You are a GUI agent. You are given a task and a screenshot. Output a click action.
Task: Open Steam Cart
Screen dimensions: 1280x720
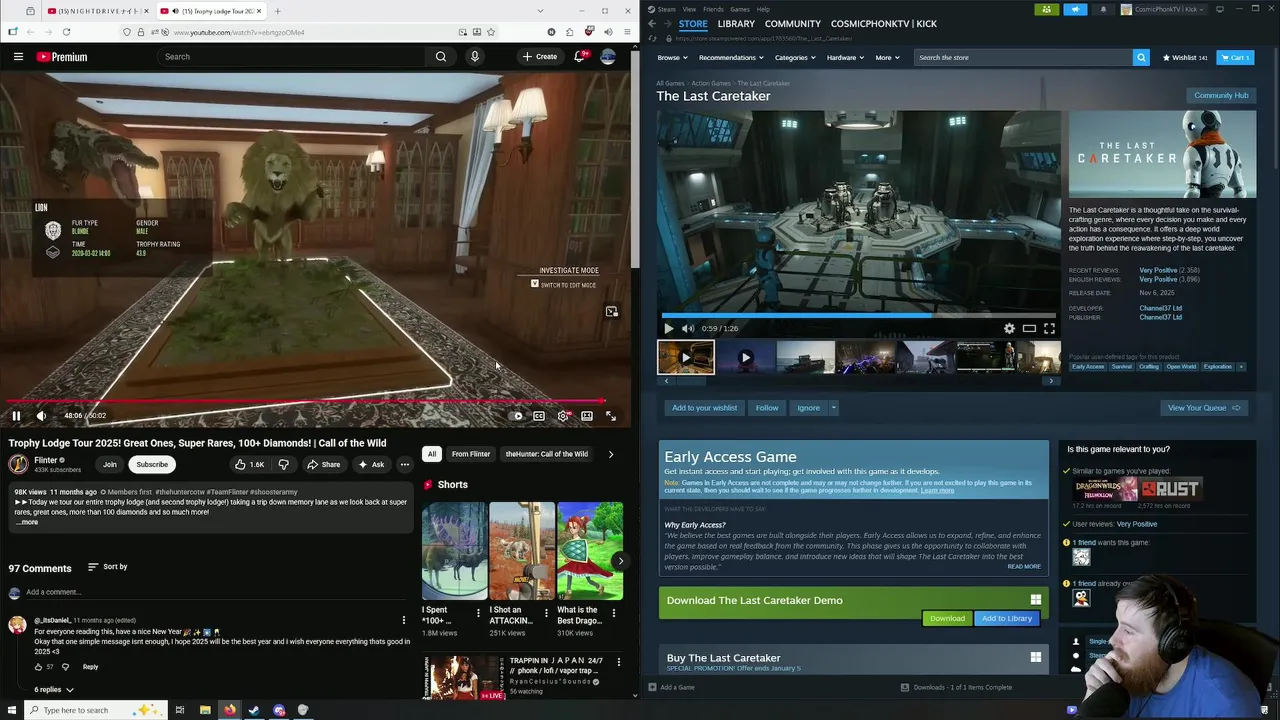pyautogui.click(x=1235, y=58)
